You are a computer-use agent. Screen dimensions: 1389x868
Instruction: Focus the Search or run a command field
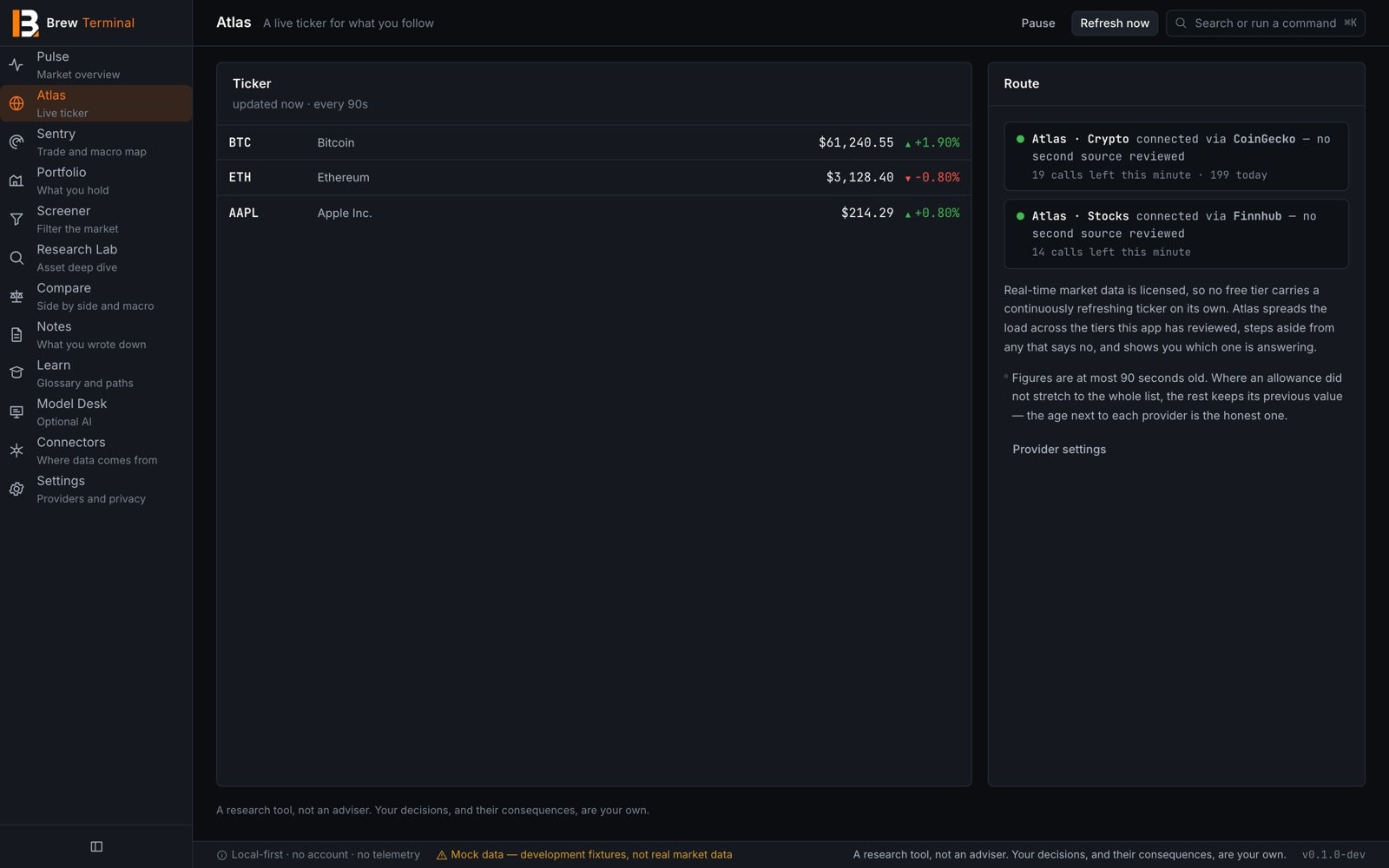[x=1265, y=23]
